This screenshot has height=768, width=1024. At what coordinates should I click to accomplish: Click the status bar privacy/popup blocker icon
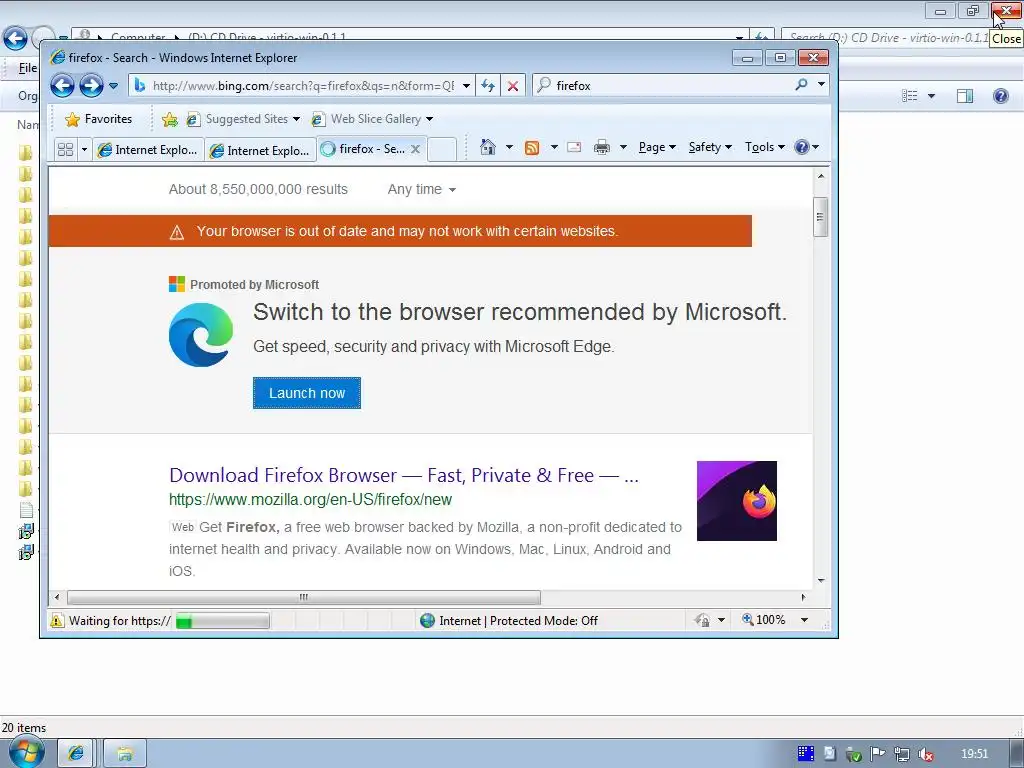tap(702, 620)
